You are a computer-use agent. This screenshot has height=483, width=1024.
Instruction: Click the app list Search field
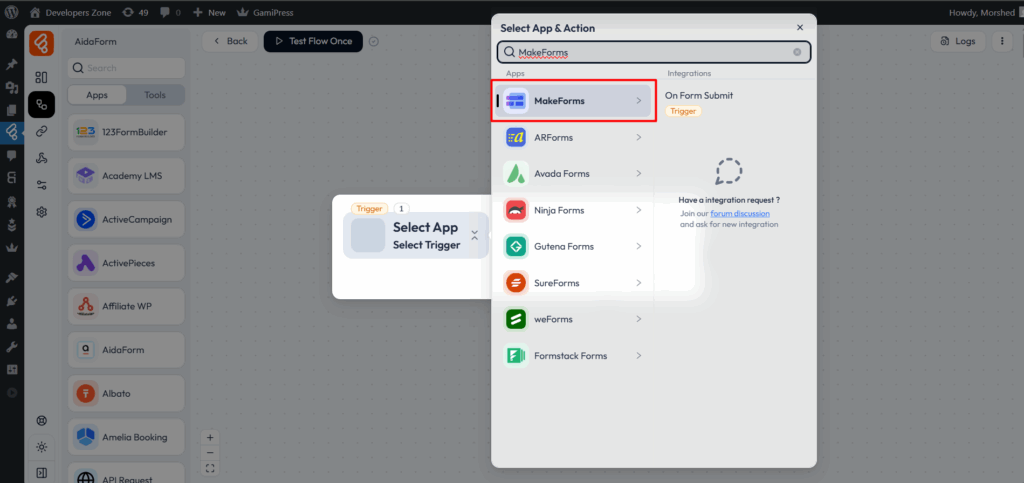click(126, 68)
